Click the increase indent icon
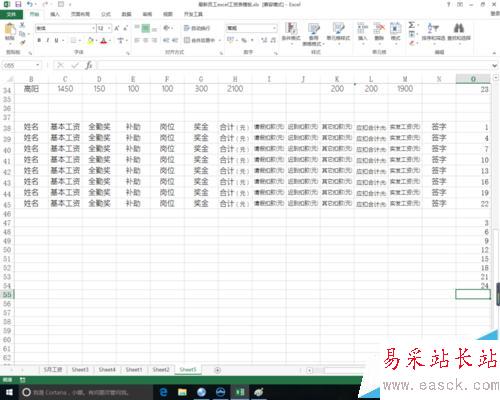 pos(175,40)
